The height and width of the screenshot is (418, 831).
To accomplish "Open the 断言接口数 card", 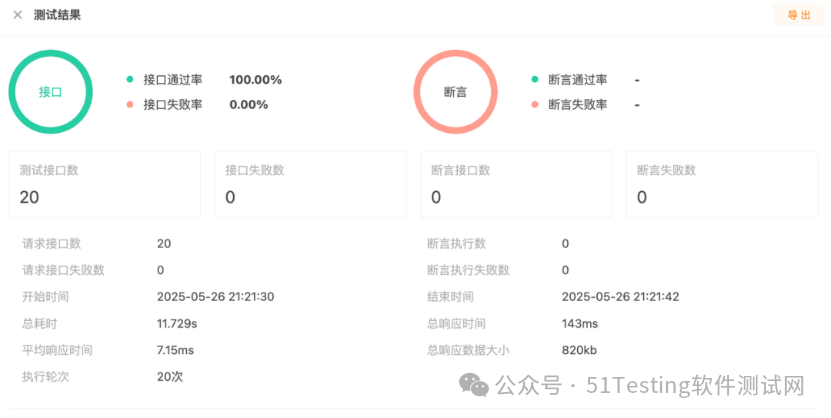I will point(516,184).
